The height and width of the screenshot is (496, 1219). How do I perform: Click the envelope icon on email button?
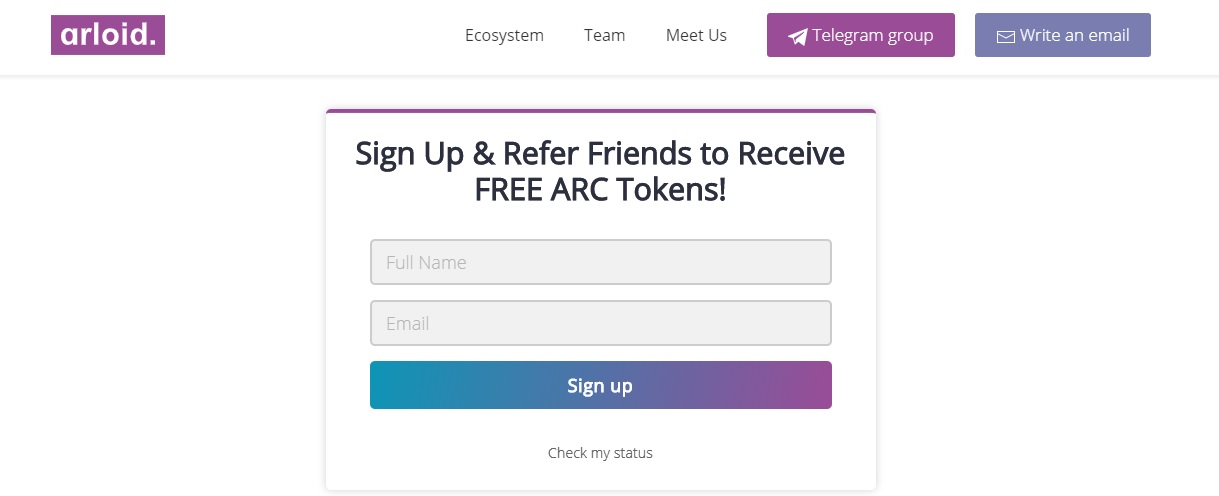pyautogui.click(x=1005, y=37)
